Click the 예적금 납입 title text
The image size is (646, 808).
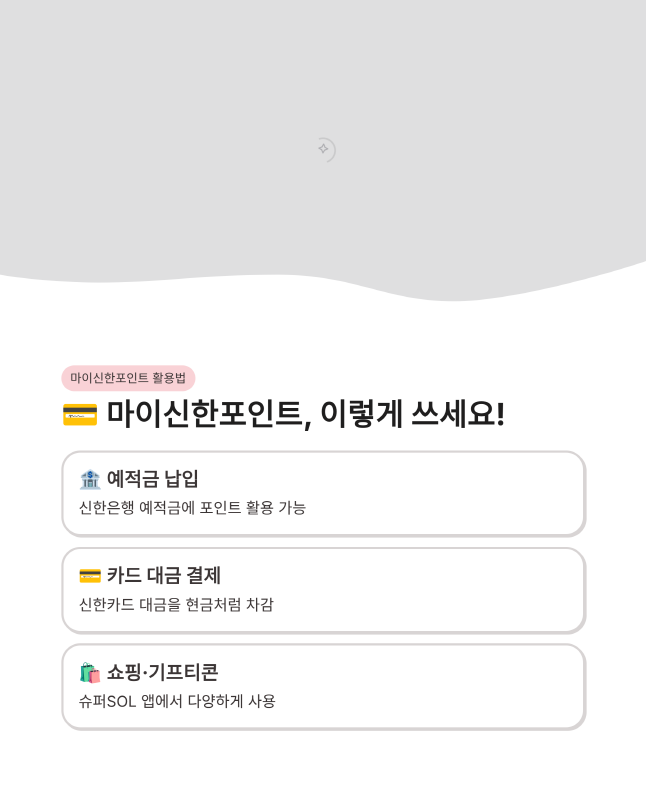[152, 479]
